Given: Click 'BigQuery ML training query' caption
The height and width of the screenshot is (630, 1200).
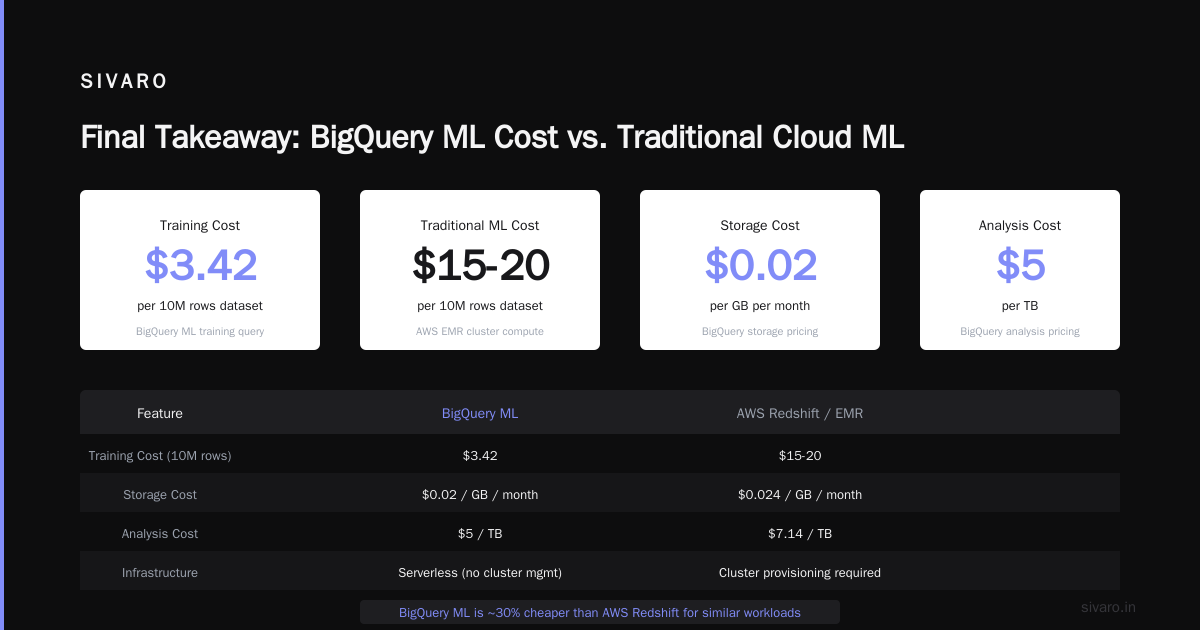Looking at the screenshot, I should click(x=200, y=331).
